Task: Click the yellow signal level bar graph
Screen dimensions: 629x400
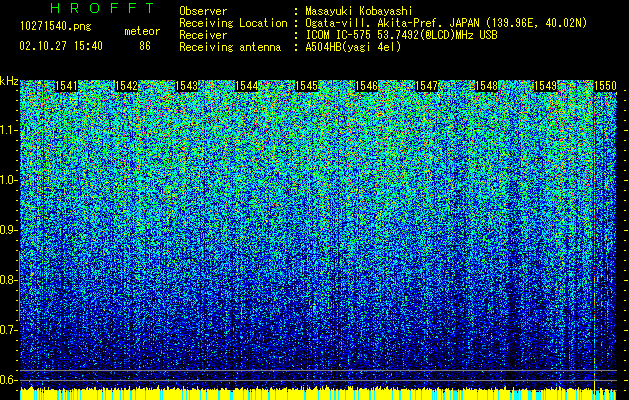Action: 318,394
